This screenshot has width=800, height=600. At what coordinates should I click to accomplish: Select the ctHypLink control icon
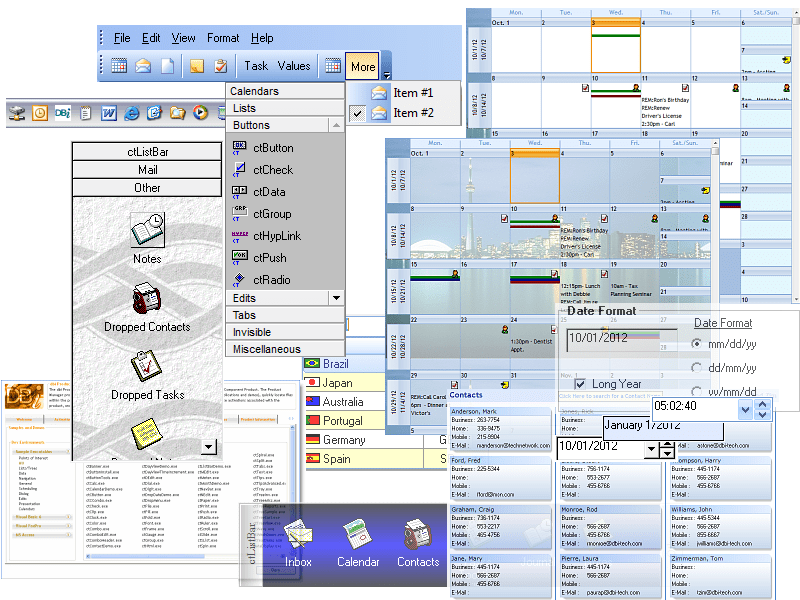click(239, 236)
